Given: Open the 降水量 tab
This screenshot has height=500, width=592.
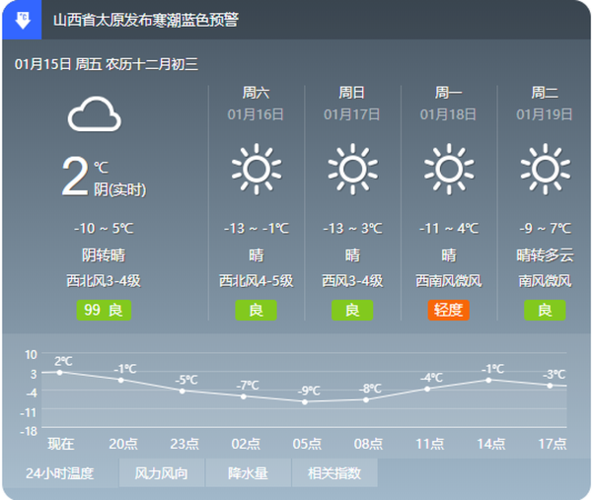Looking at the screenshot, I should point(248,473).
